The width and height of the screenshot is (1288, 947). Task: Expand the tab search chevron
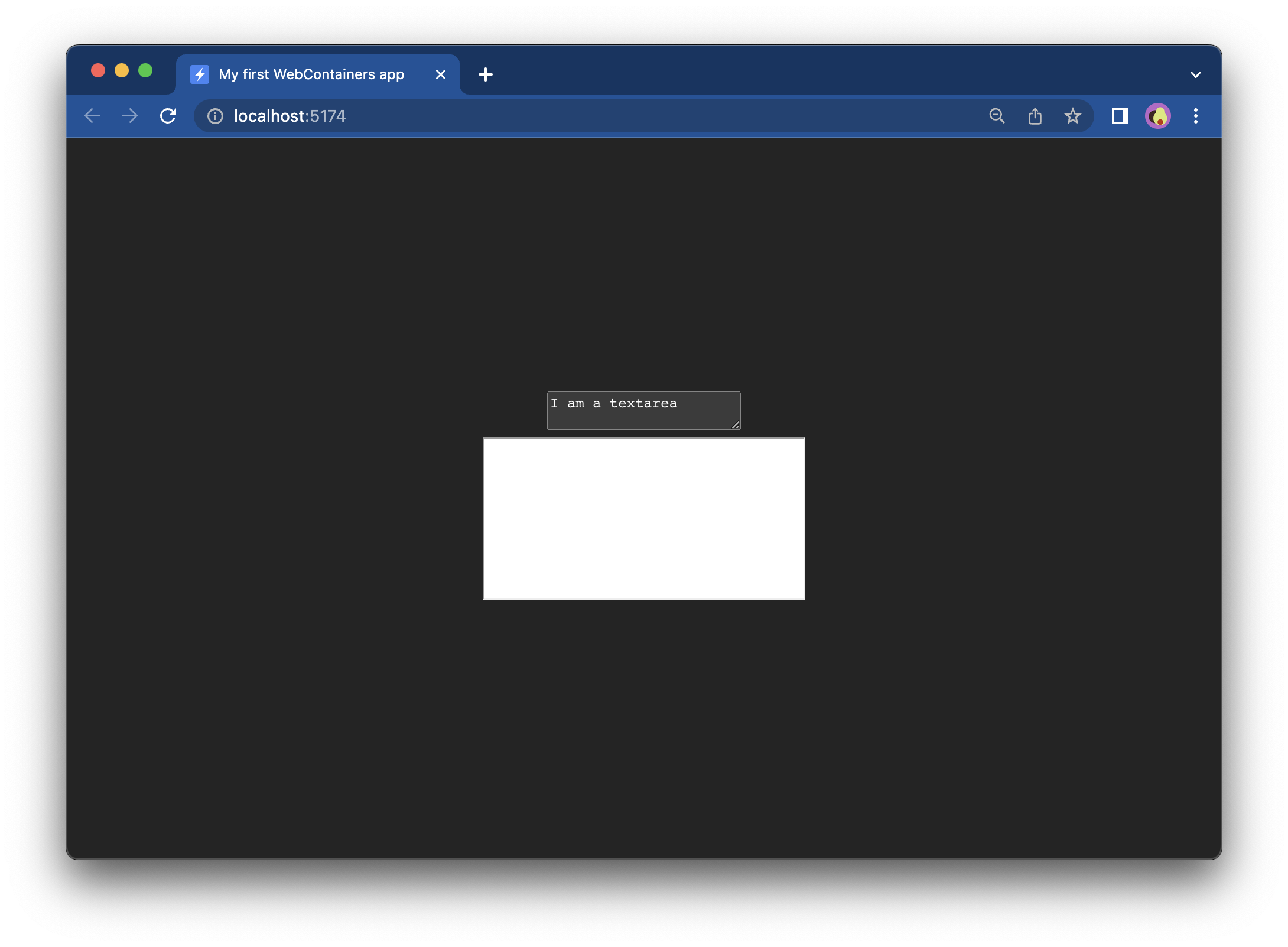coord(1196,74)
